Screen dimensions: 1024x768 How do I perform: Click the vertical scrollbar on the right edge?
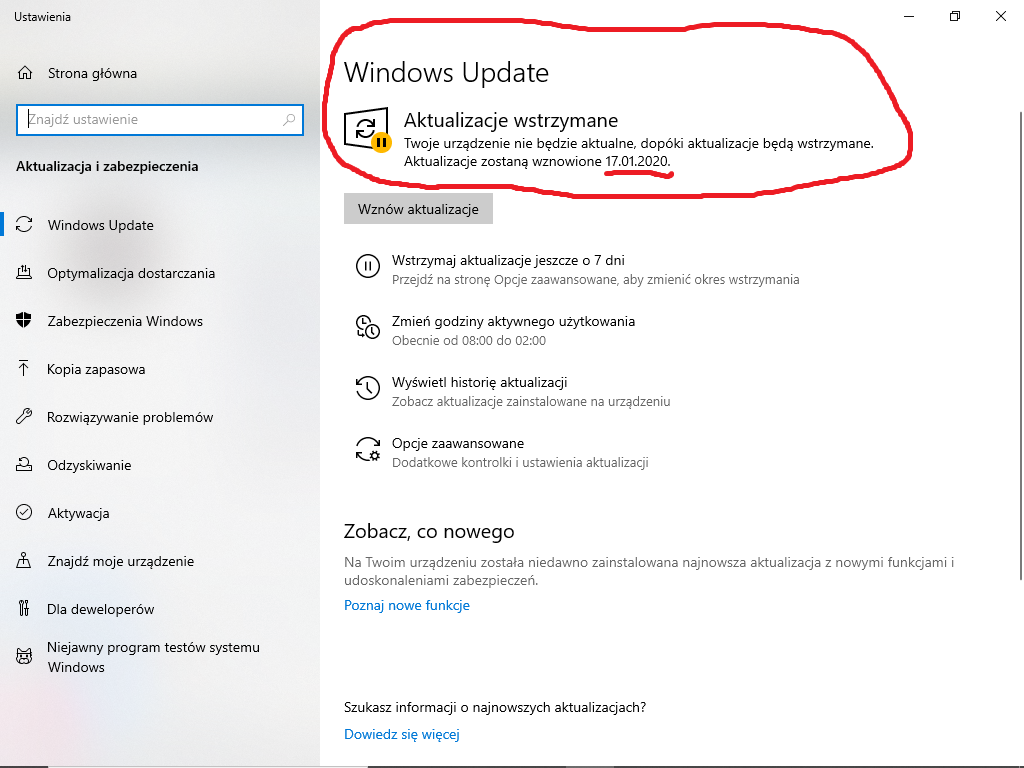point(1021,346)
